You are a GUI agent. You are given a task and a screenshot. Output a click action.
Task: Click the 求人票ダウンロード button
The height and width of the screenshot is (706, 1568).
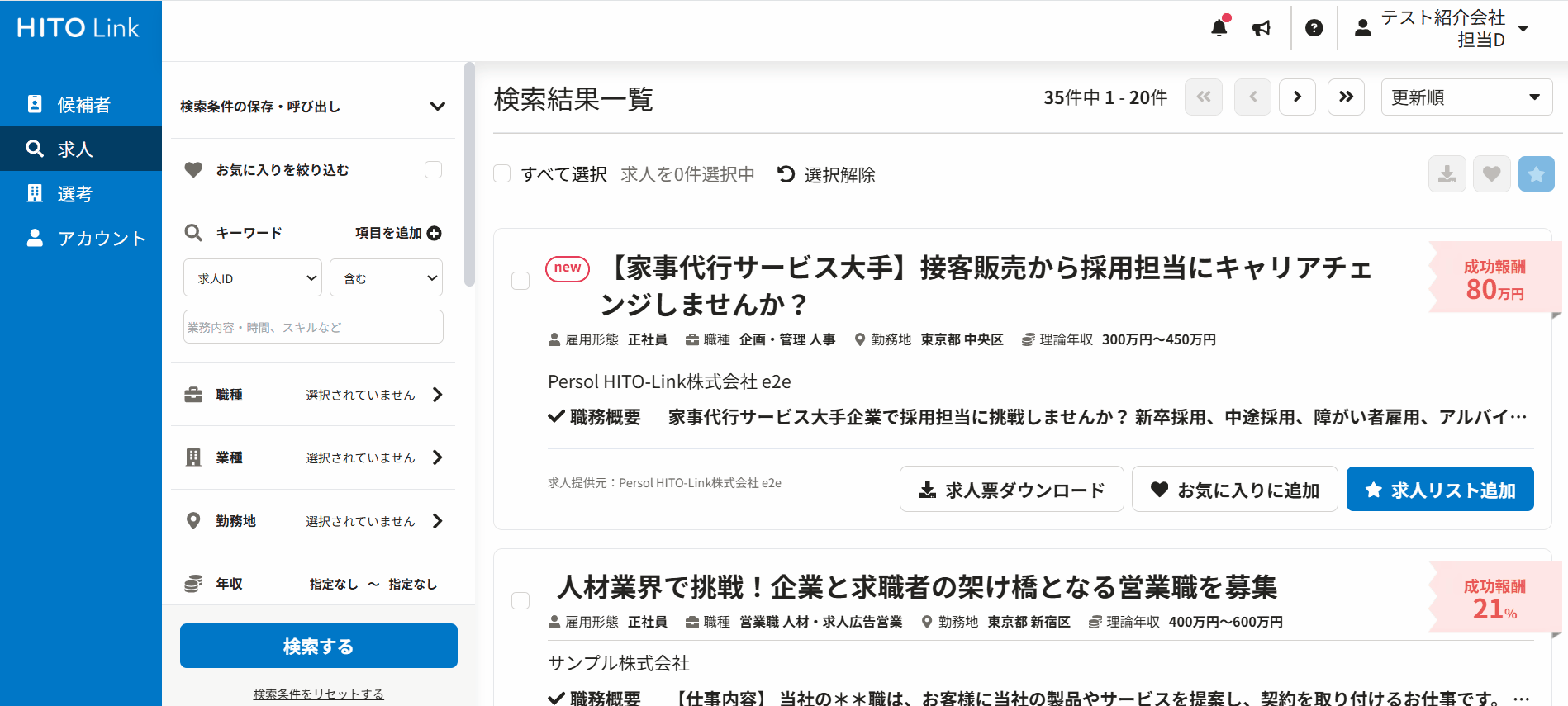coord(1012,490)
